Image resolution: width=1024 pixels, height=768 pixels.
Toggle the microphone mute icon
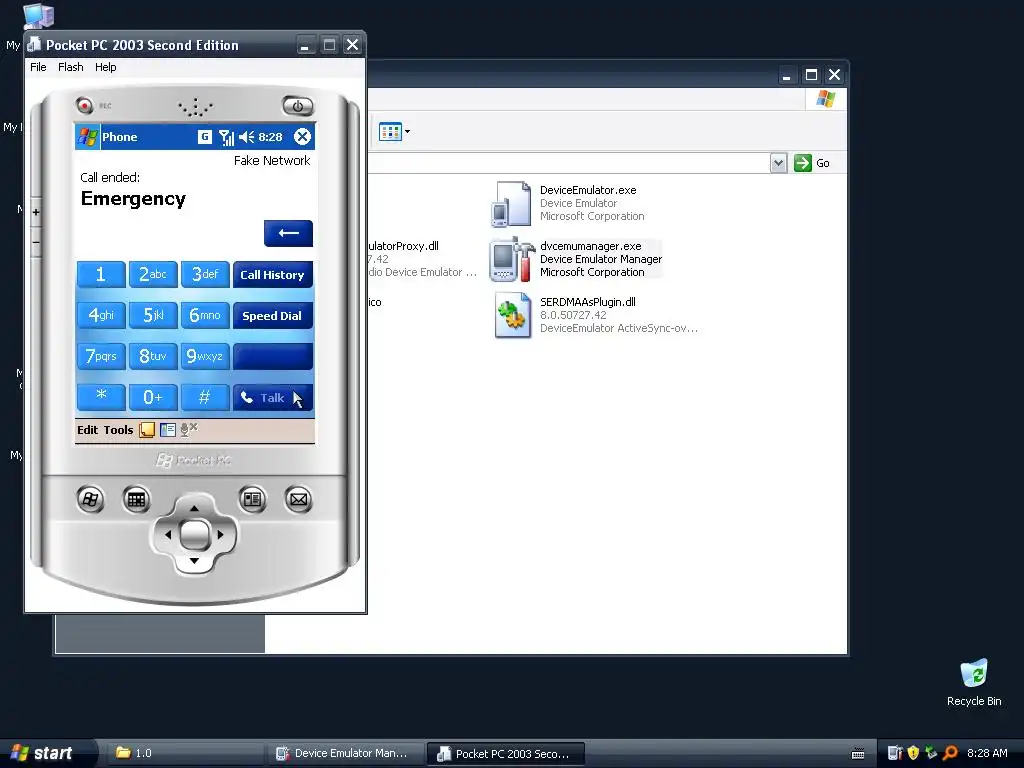189,429
